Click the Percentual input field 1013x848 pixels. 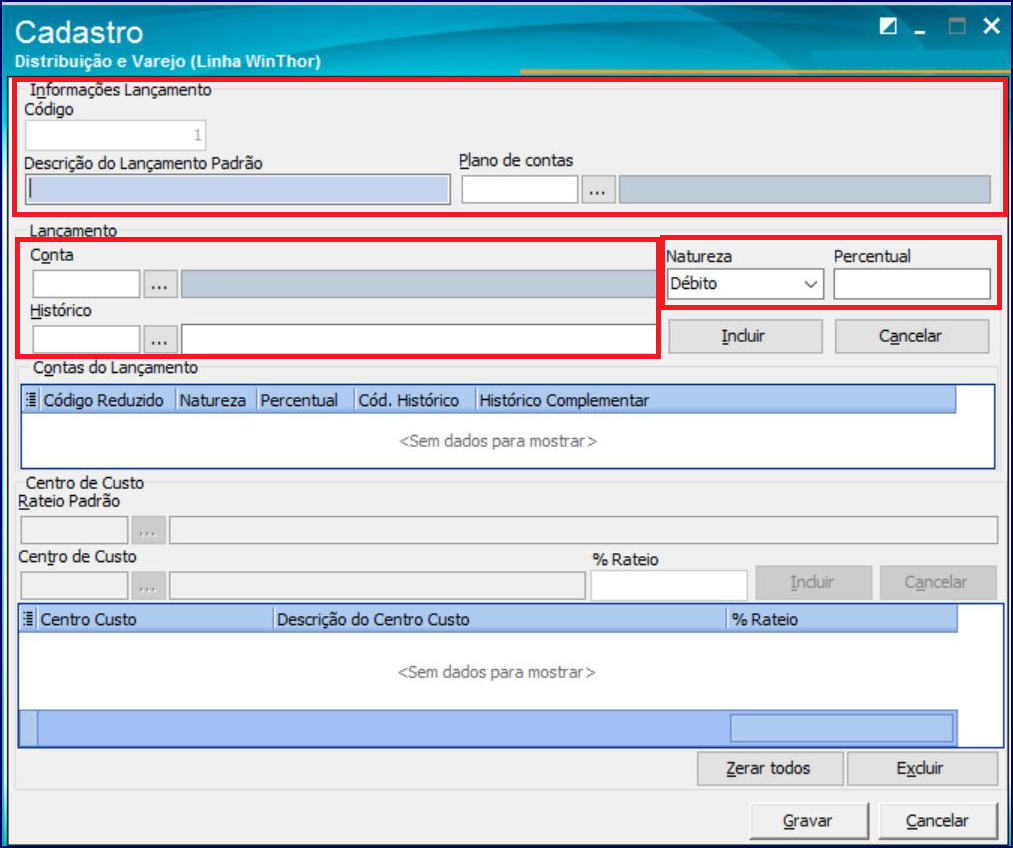(x=912, y=284)
